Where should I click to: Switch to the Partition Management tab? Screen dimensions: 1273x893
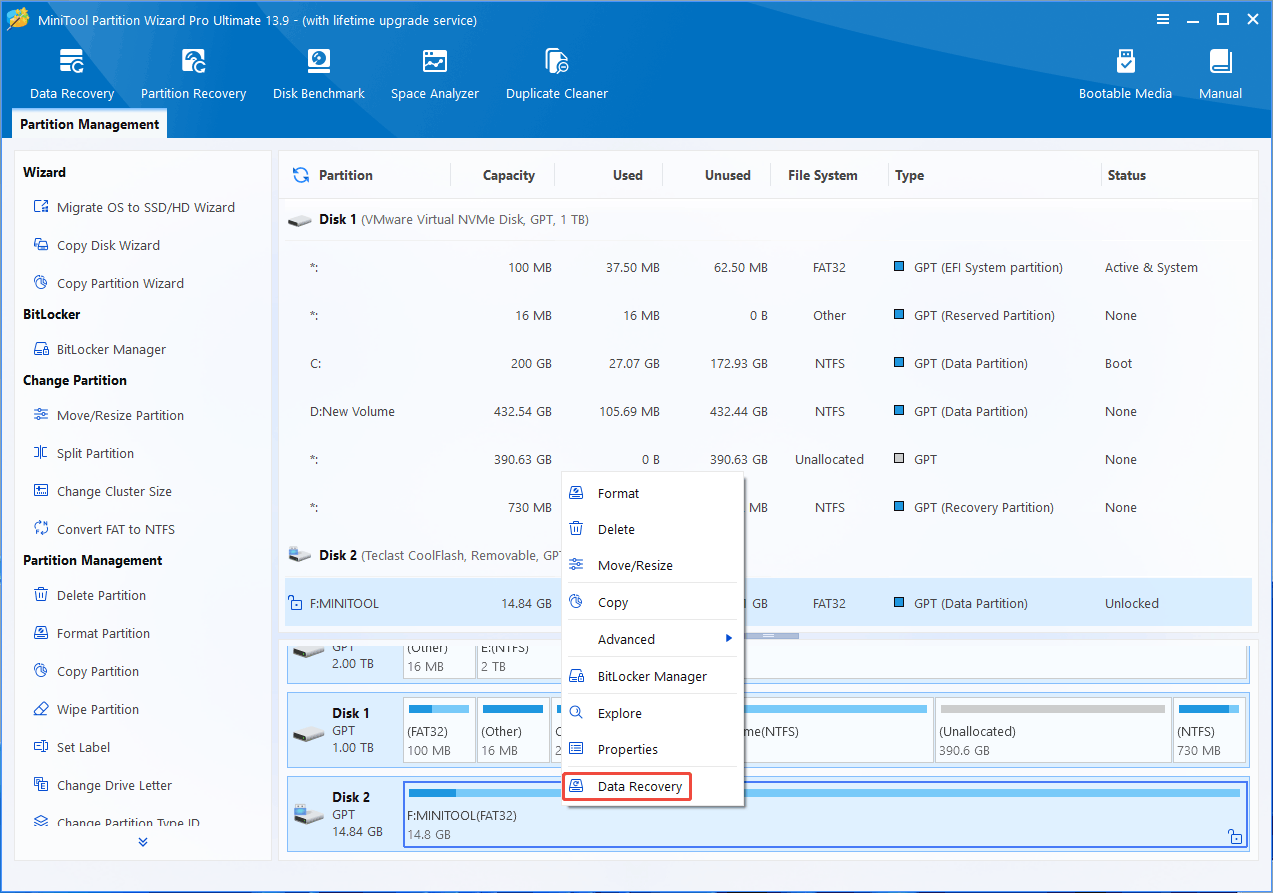coord(90,124)
